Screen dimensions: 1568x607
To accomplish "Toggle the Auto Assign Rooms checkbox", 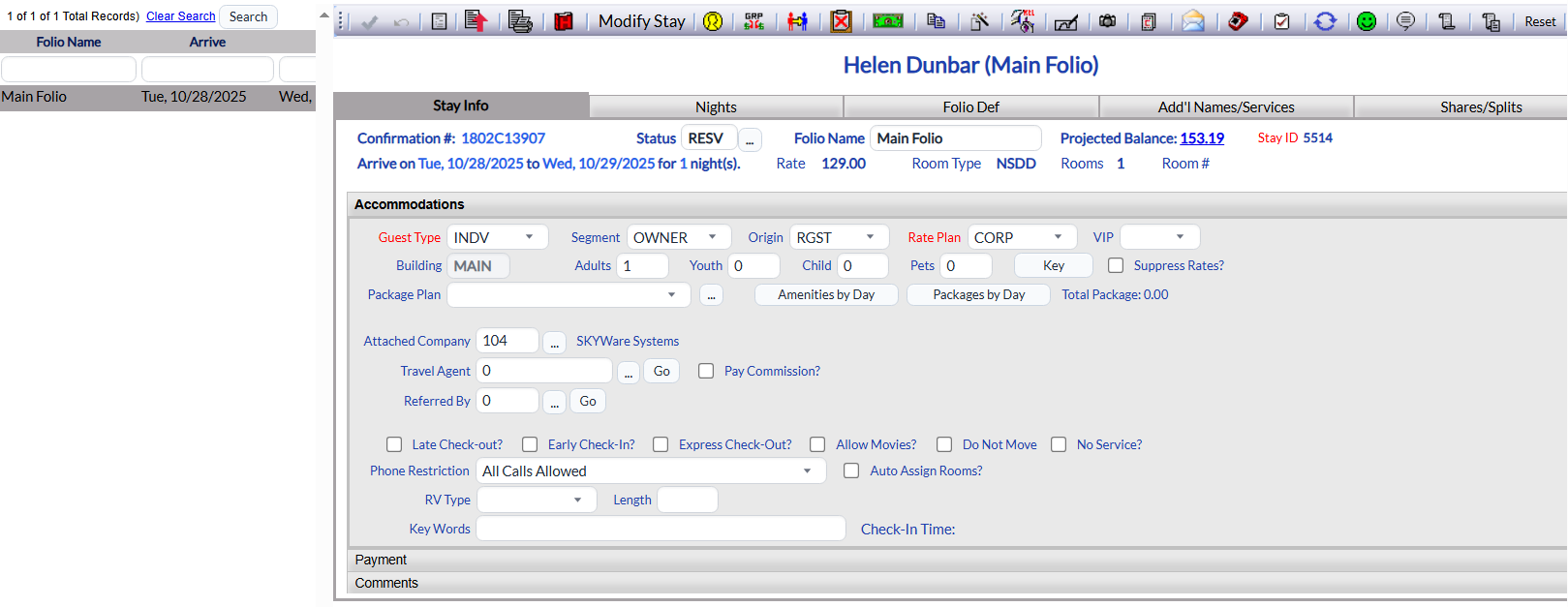I will point(851,470).
